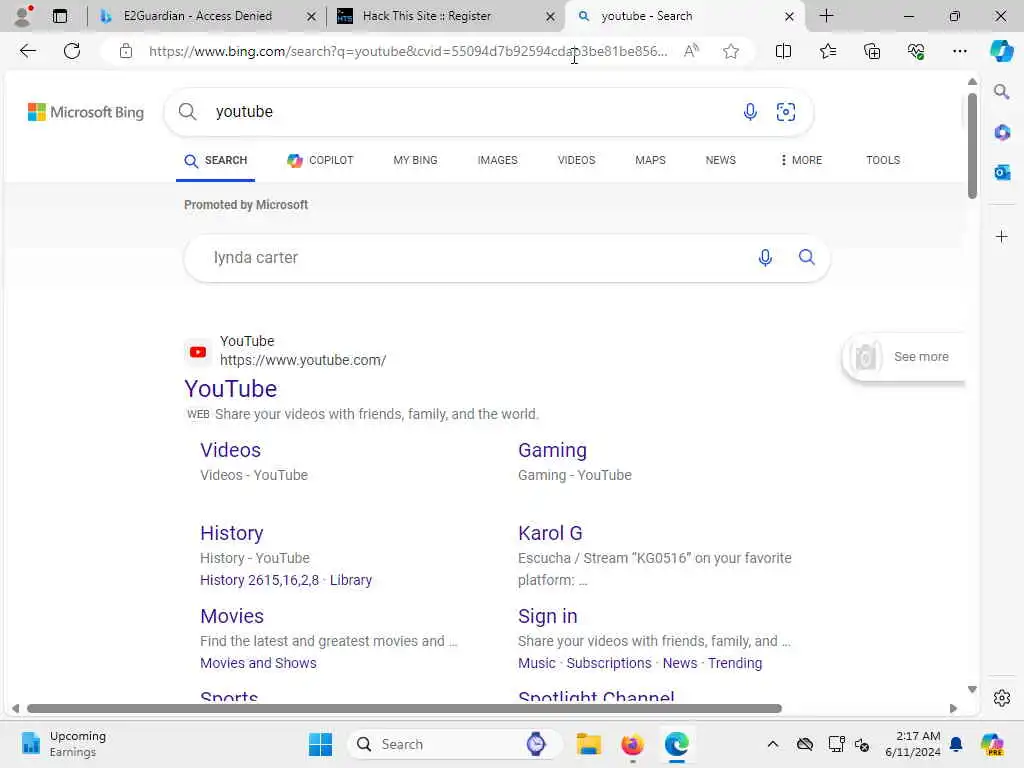Click the YouTube red favicon

(x=198, y=353)
